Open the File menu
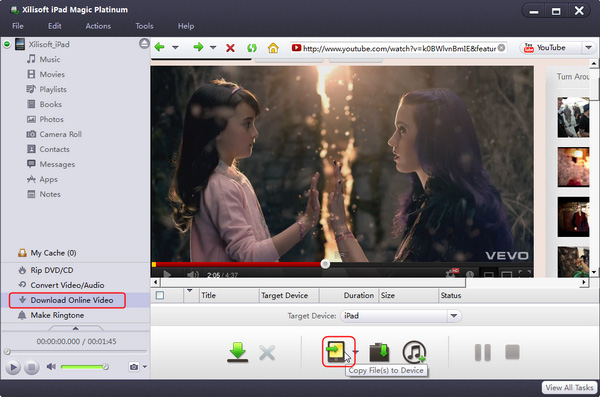Image resolution: width=600 pixels, height=397 pixels. (x=18, y=26)
